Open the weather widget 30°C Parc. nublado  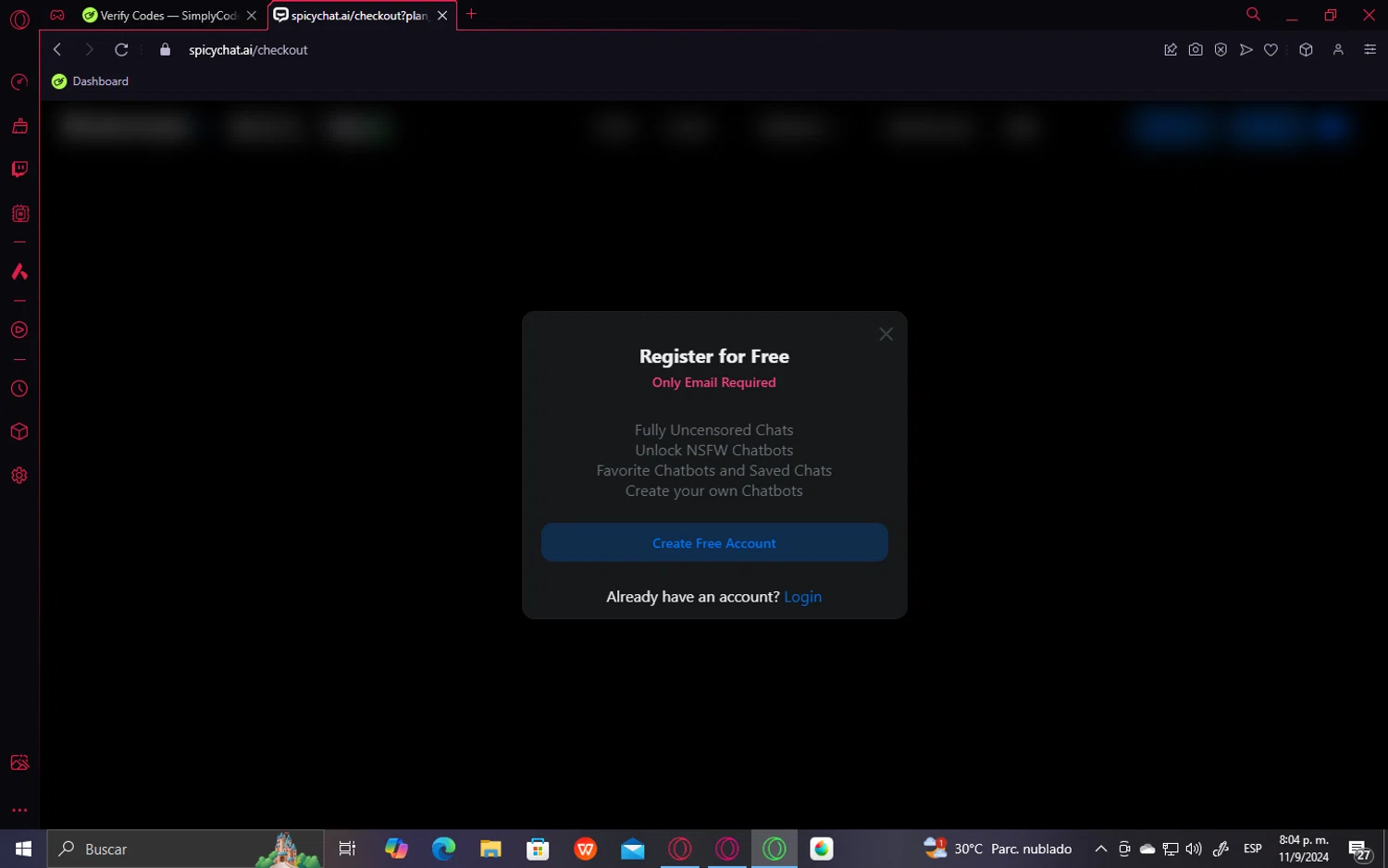998,849
